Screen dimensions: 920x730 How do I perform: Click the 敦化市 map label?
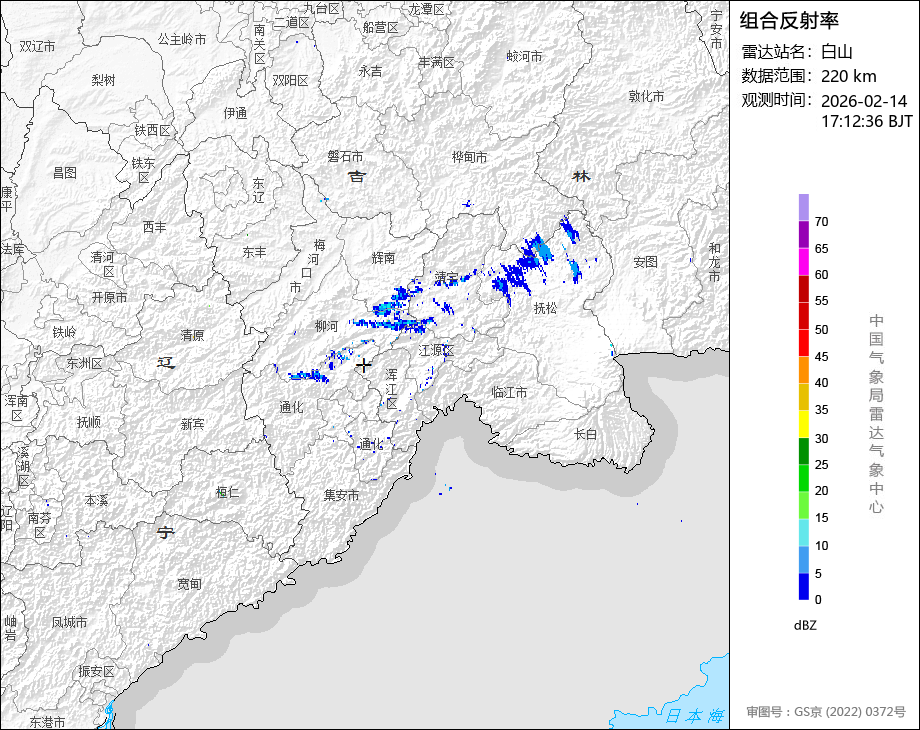646,96
